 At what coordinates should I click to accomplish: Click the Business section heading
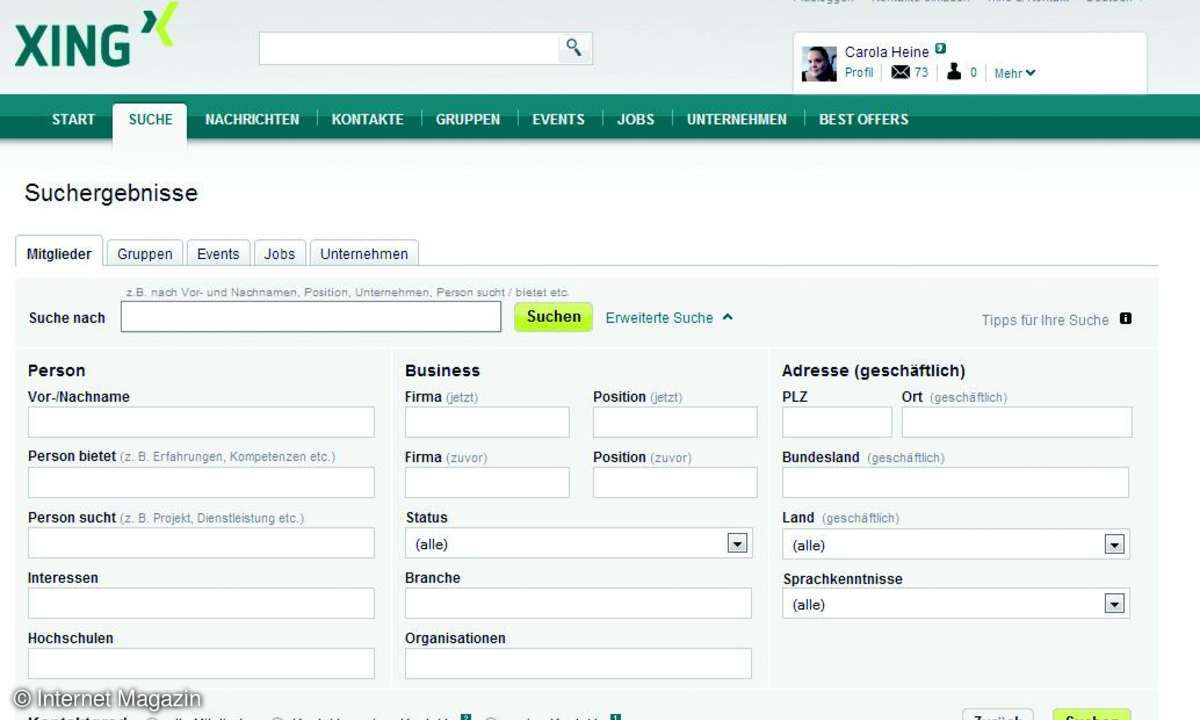coord(443,370)
